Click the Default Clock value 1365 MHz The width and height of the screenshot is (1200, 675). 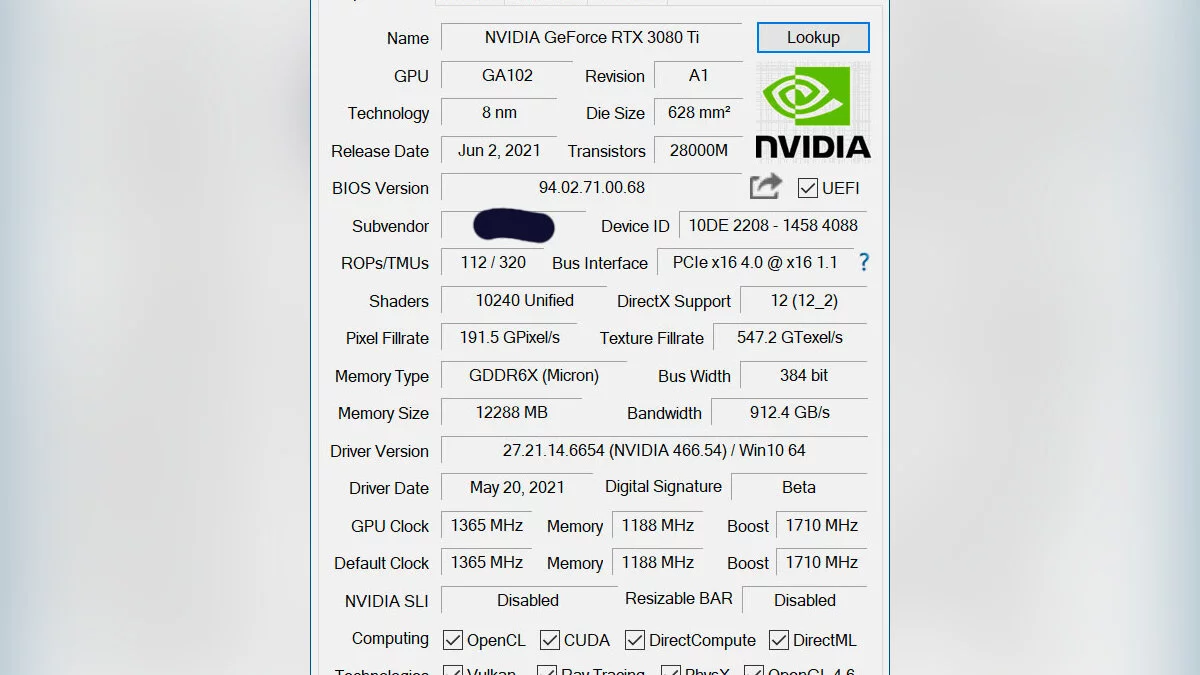coord(487,563)
